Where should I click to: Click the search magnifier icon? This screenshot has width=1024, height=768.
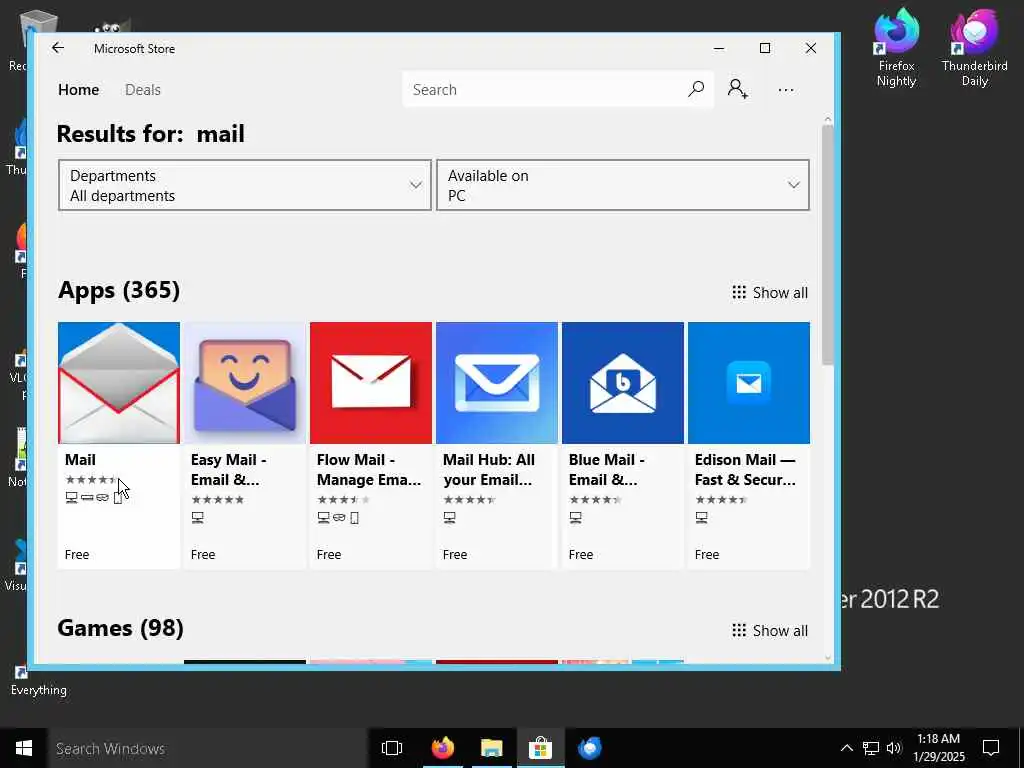pos(696,89)
